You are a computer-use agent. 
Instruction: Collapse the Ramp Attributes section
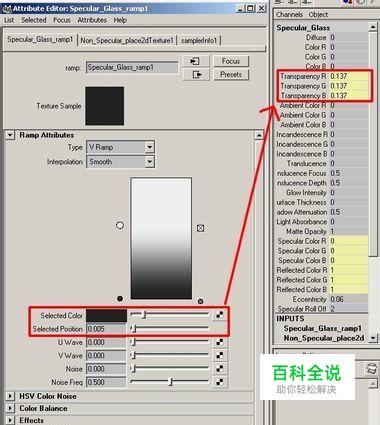point(10,135)
